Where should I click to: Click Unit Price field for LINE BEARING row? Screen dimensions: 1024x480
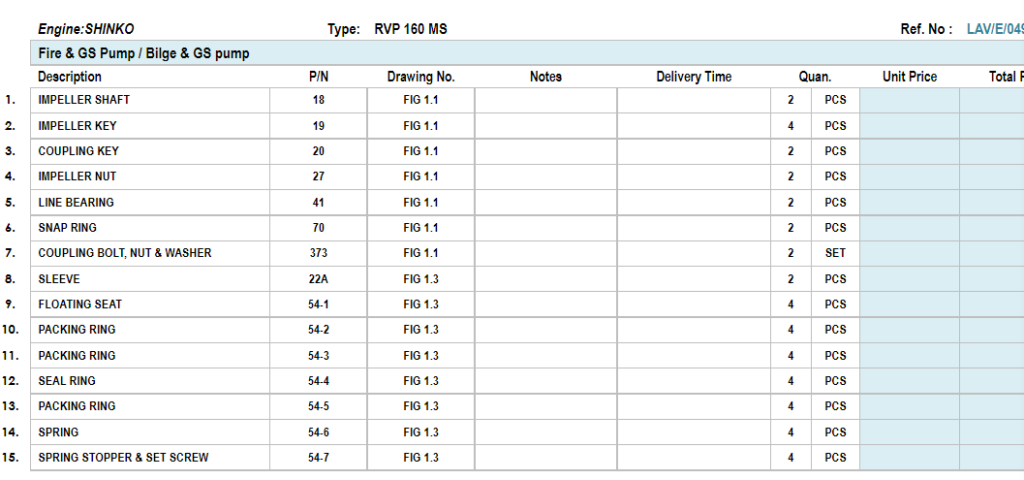[909, 202]
